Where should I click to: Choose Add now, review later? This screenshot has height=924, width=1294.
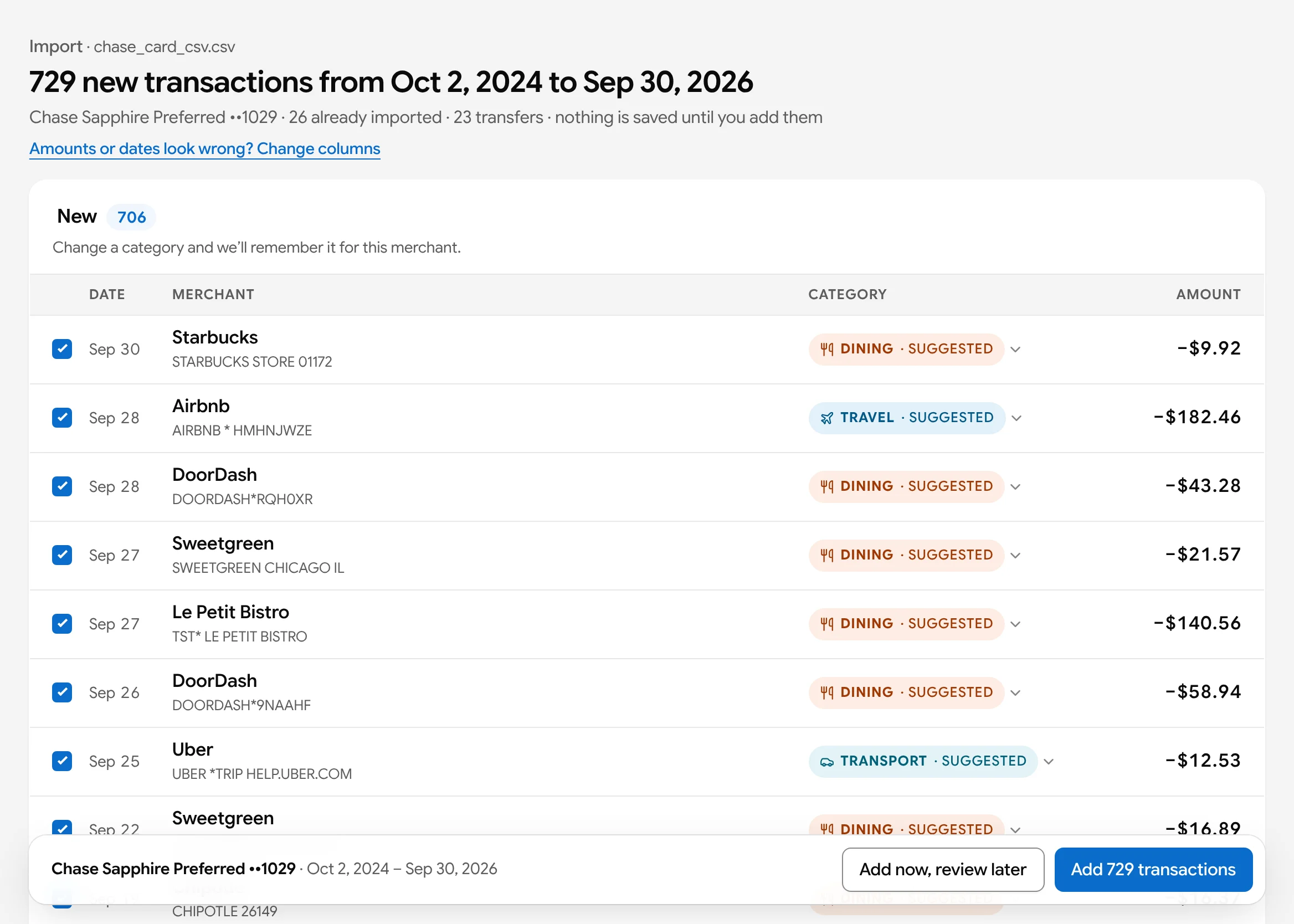(942, 869)
